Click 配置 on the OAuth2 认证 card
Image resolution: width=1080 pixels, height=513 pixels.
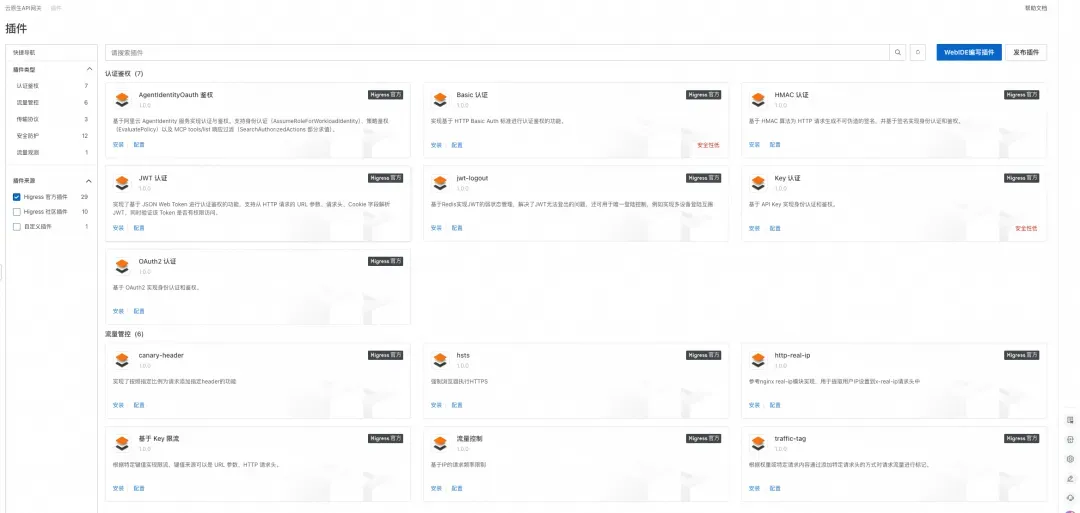click(x=139, y=311)
